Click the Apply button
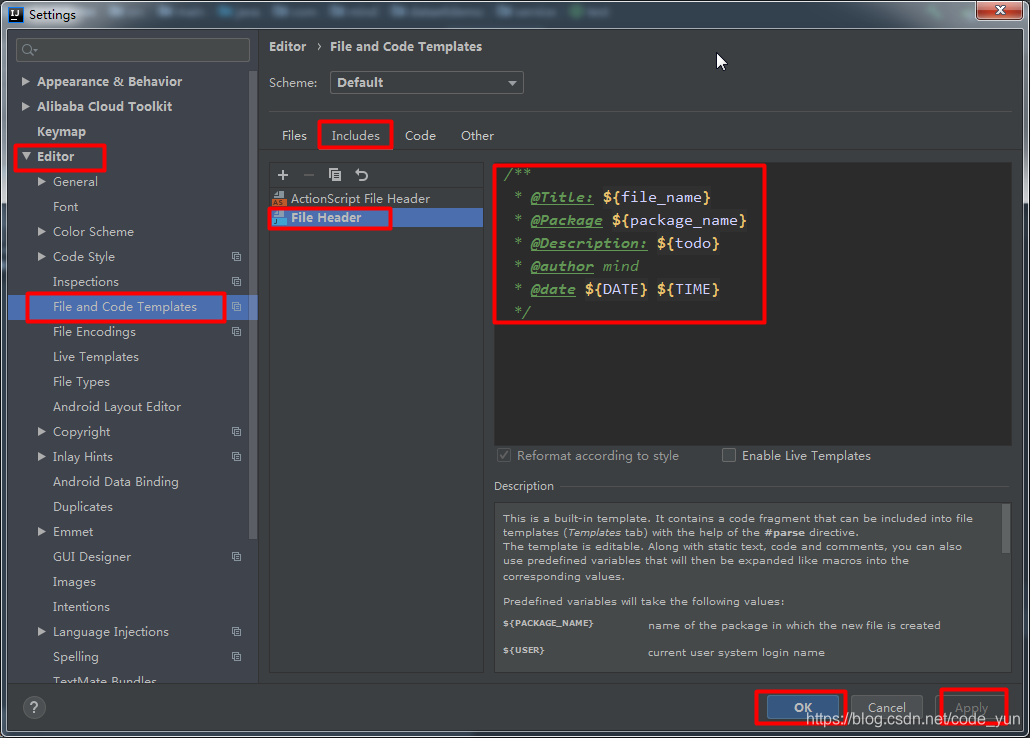Viewport: 1030px width, 738px height. [x=971, y=708]
